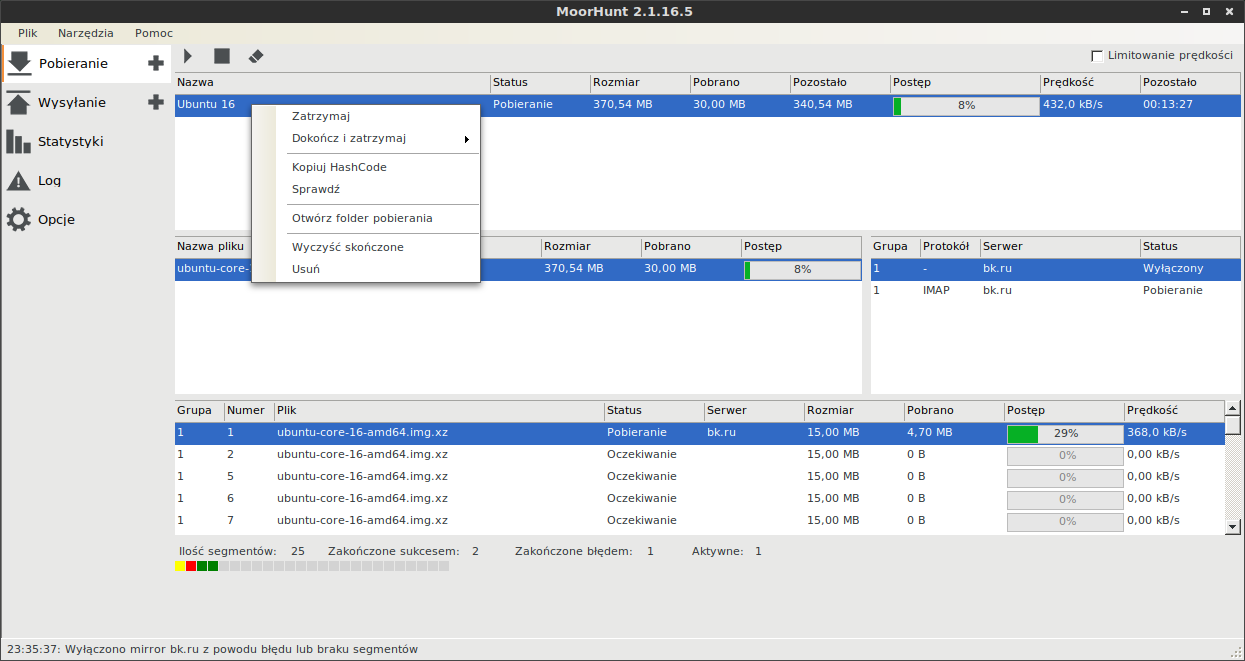This screenshot has width=1245, height=661.
Task: Sort downloads by Rozmiar column header
Action: click(640, 82)
